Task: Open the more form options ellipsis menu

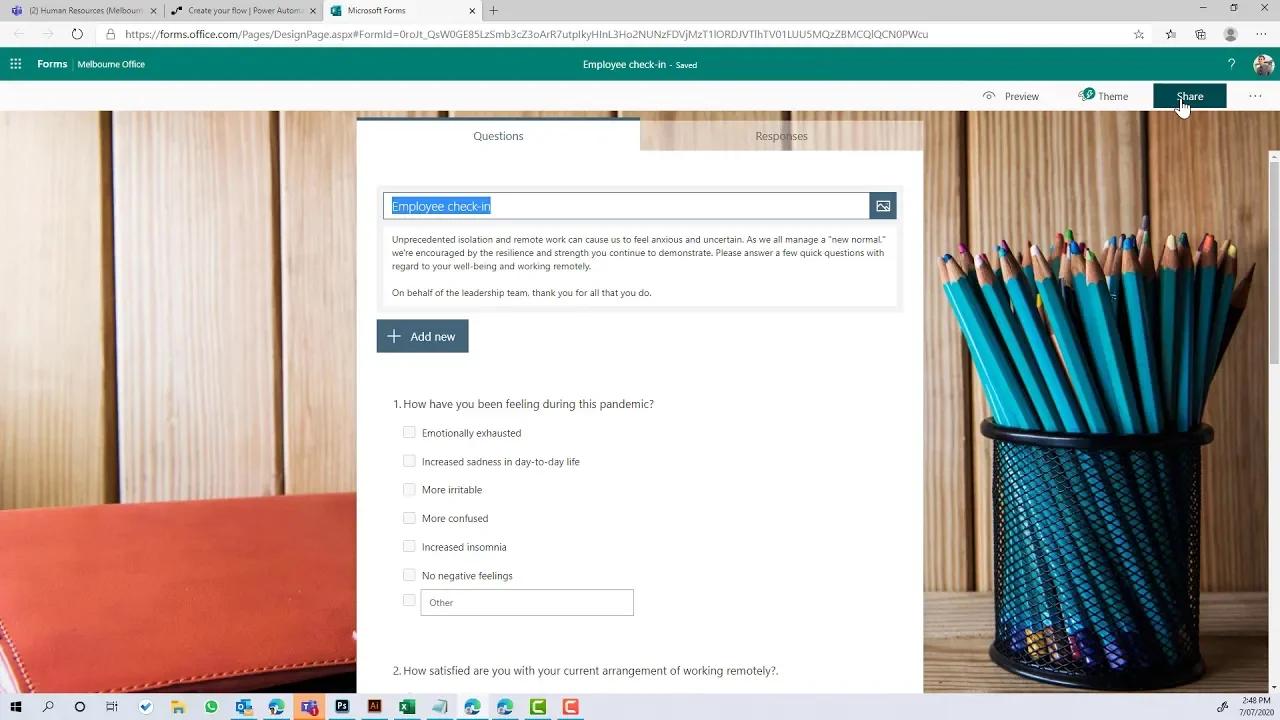Action: coord(1254,96)
